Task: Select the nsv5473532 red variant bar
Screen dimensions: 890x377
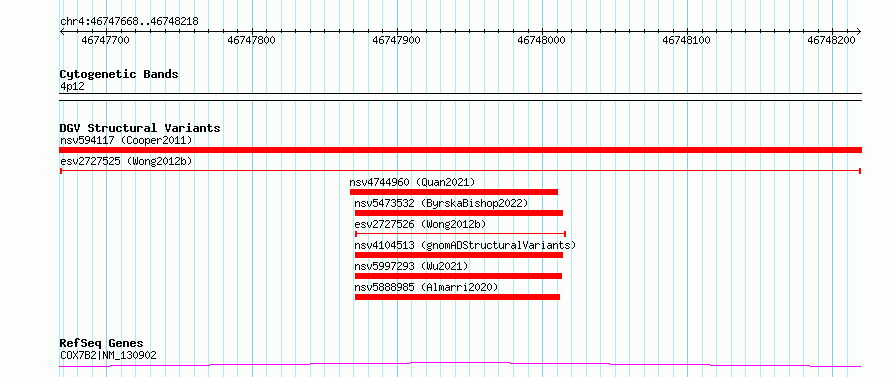Action: tap(459, 213)
